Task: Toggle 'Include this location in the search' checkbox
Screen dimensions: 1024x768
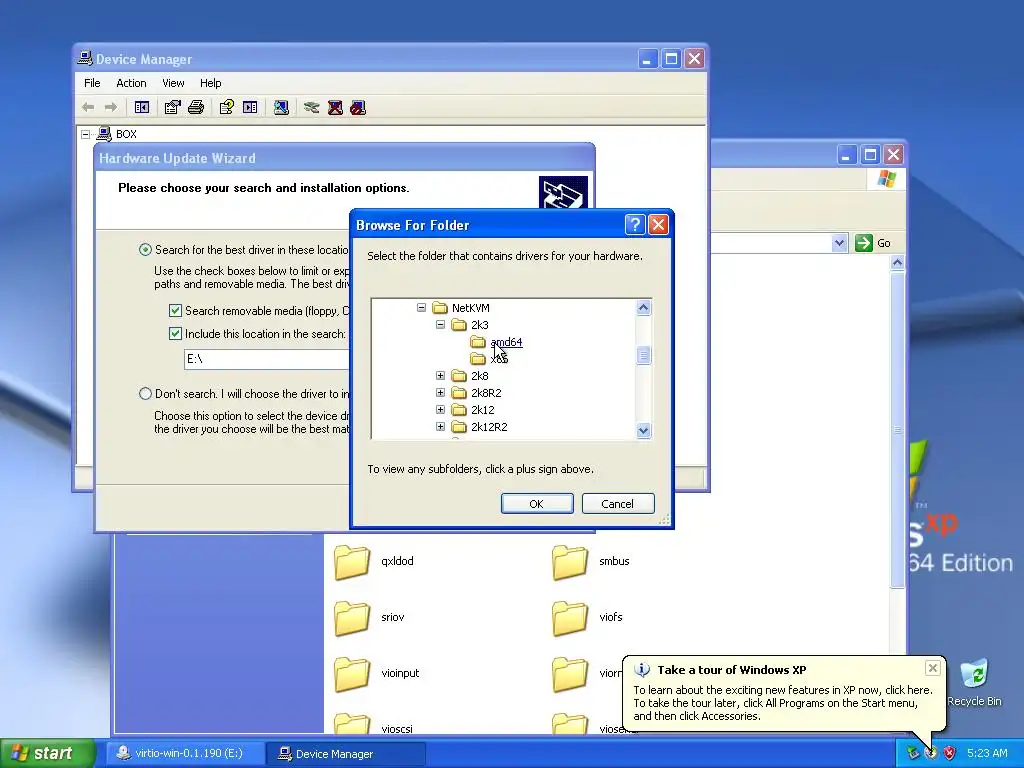Action: (175, 333)
